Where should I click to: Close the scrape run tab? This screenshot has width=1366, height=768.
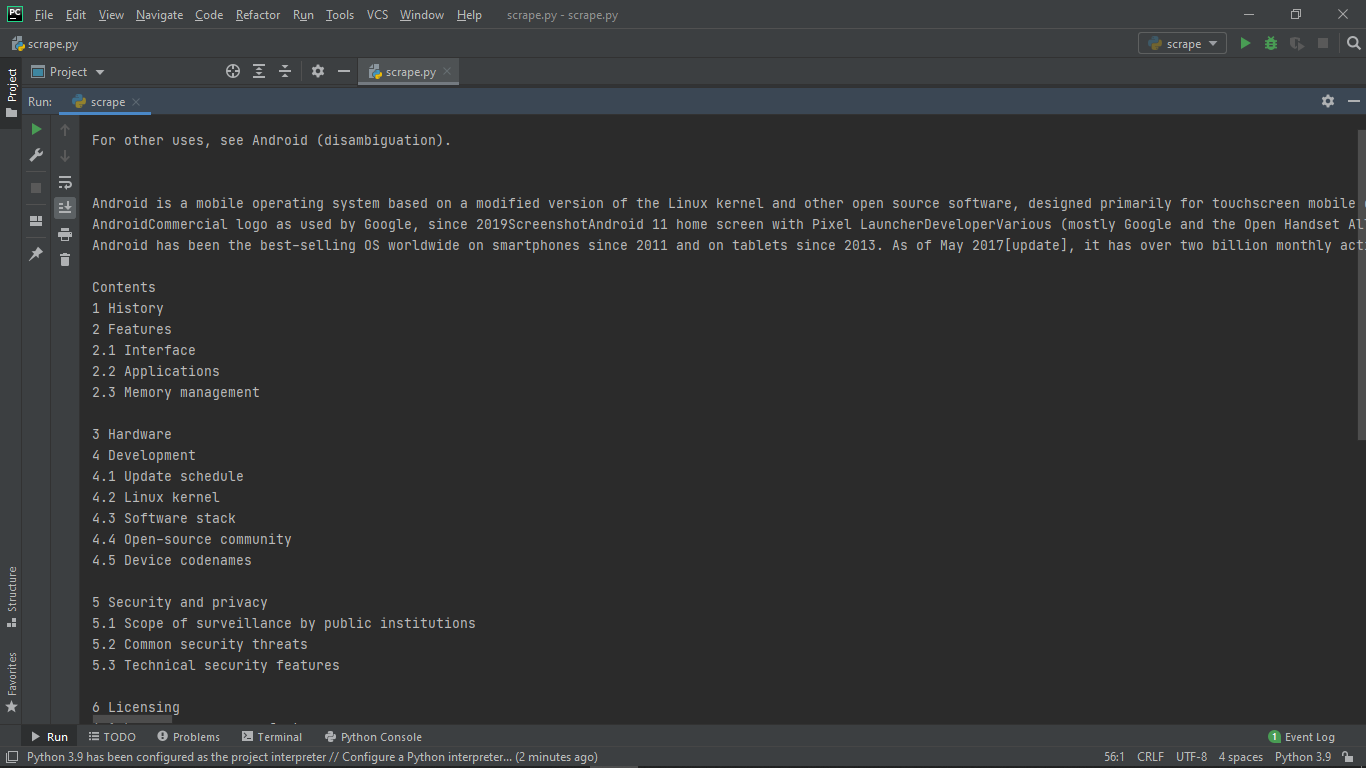136,102
